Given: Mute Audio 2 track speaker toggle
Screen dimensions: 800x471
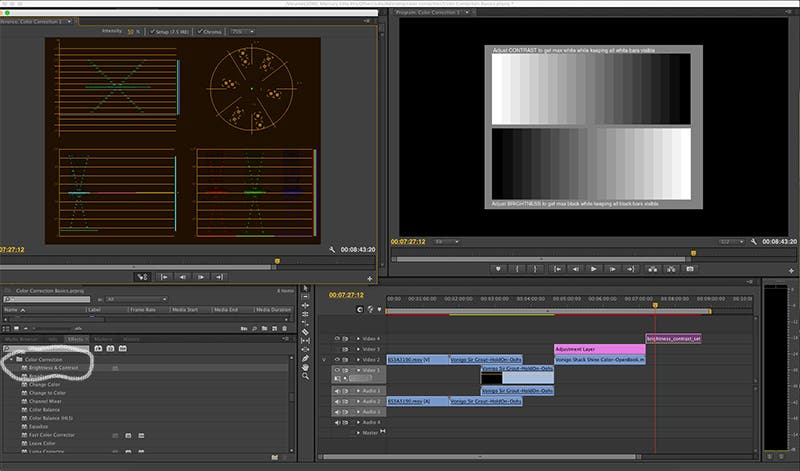Looking at the screenshot, I should 337,402.
